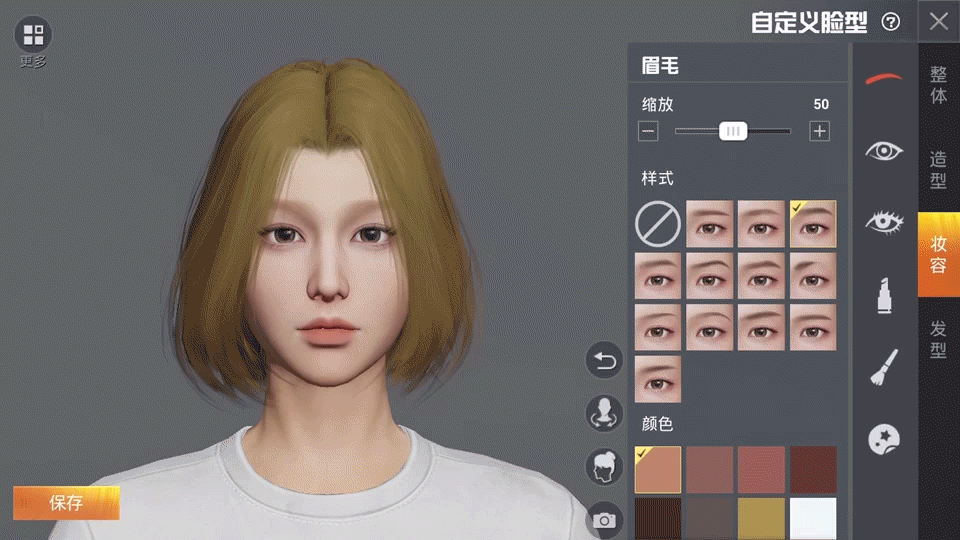Decrease eyebrow scale with minus button
The image size is (960, 540).
[x=648, y=131]
